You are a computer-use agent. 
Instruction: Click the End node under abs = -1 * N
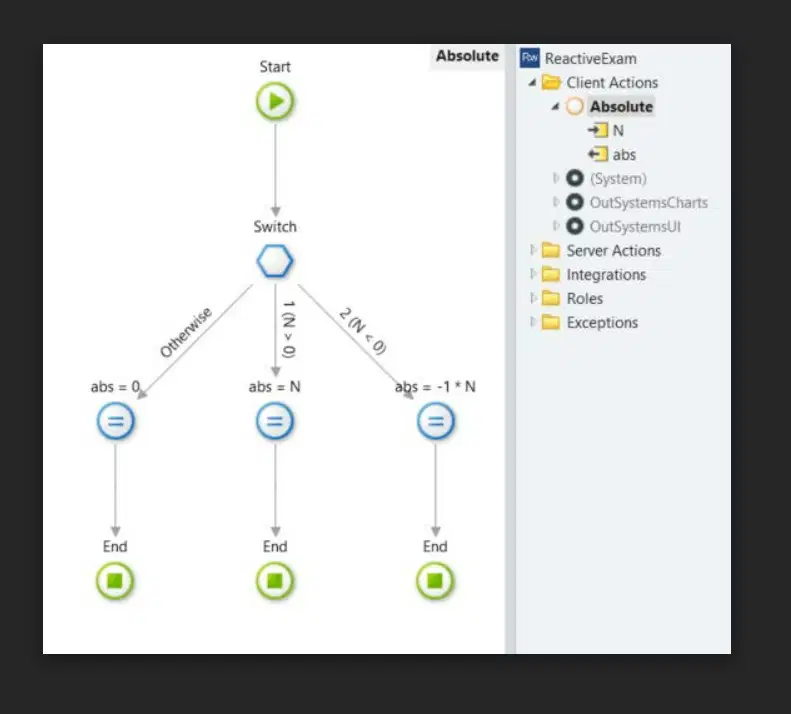tap(435, 581)
